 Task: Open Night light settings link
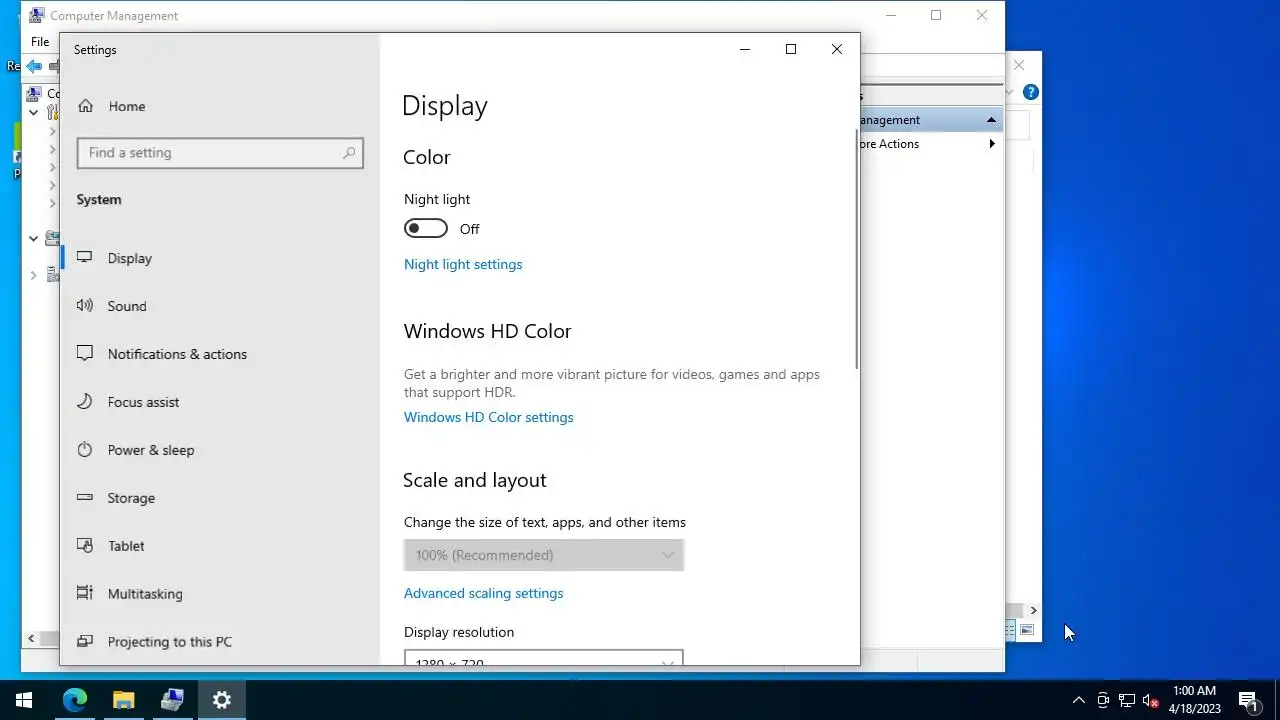click(x=463, y=264)
